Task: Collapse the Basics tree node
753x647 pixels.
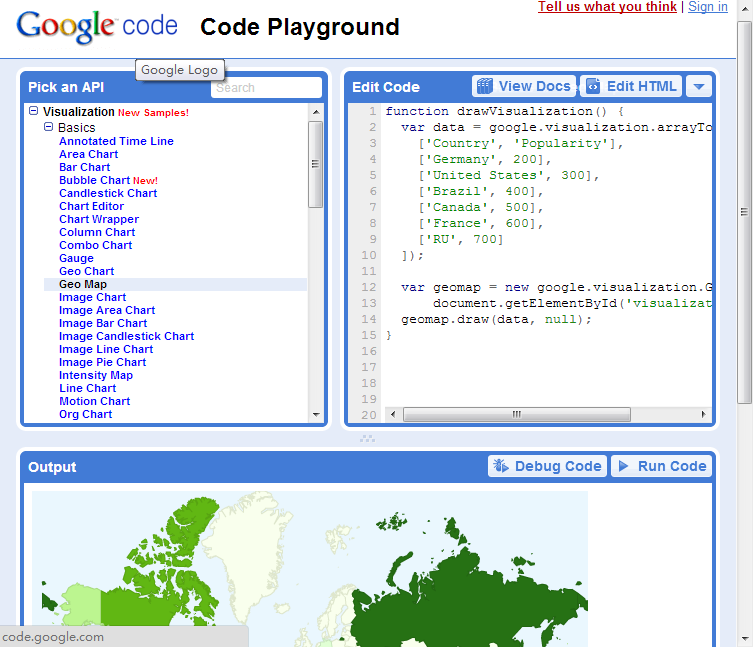Action: click(48, 127)
